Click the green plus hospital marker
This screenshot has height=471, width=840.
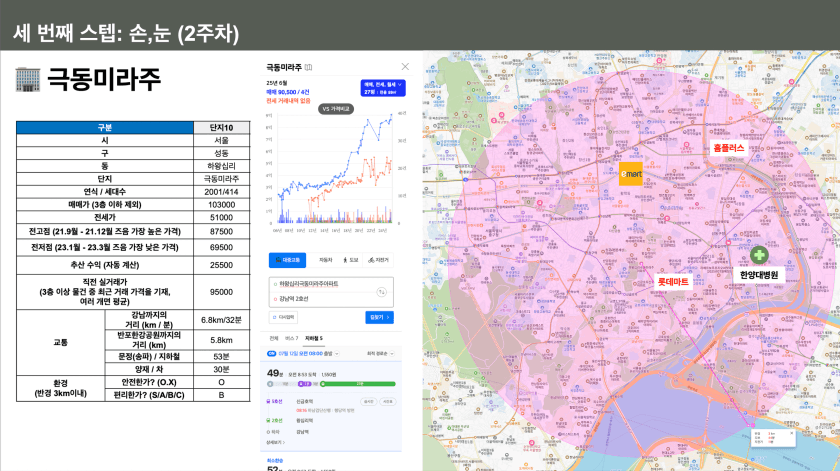(x=759, y=255)
